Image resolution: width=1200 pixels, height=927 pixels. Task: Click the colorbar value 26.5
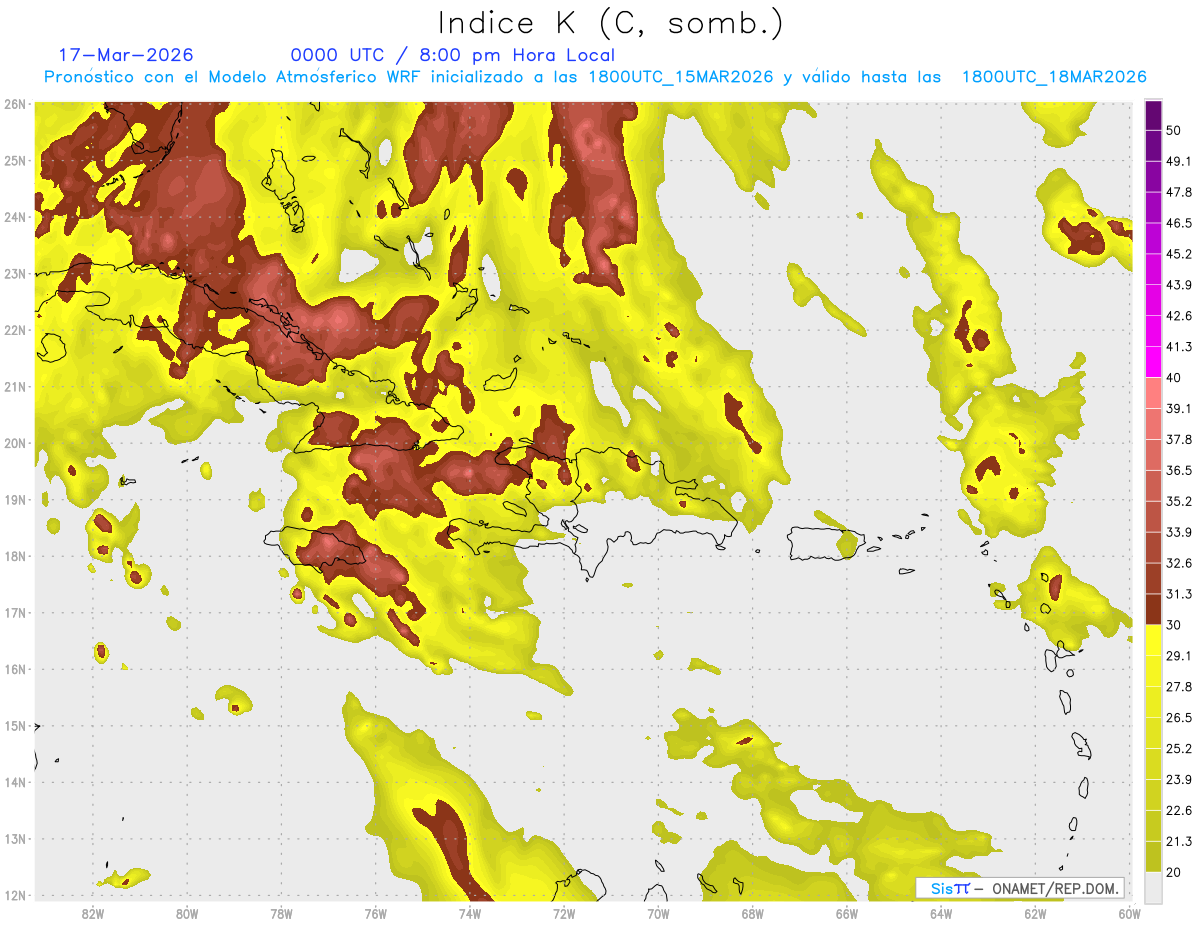pyautogui.click(x=1179, y=718)
